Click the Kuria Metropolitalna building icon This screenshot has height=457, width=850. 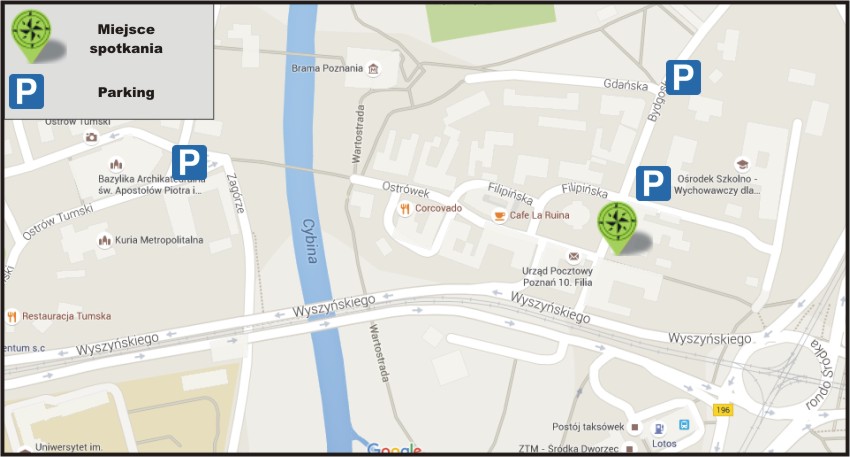104,240
